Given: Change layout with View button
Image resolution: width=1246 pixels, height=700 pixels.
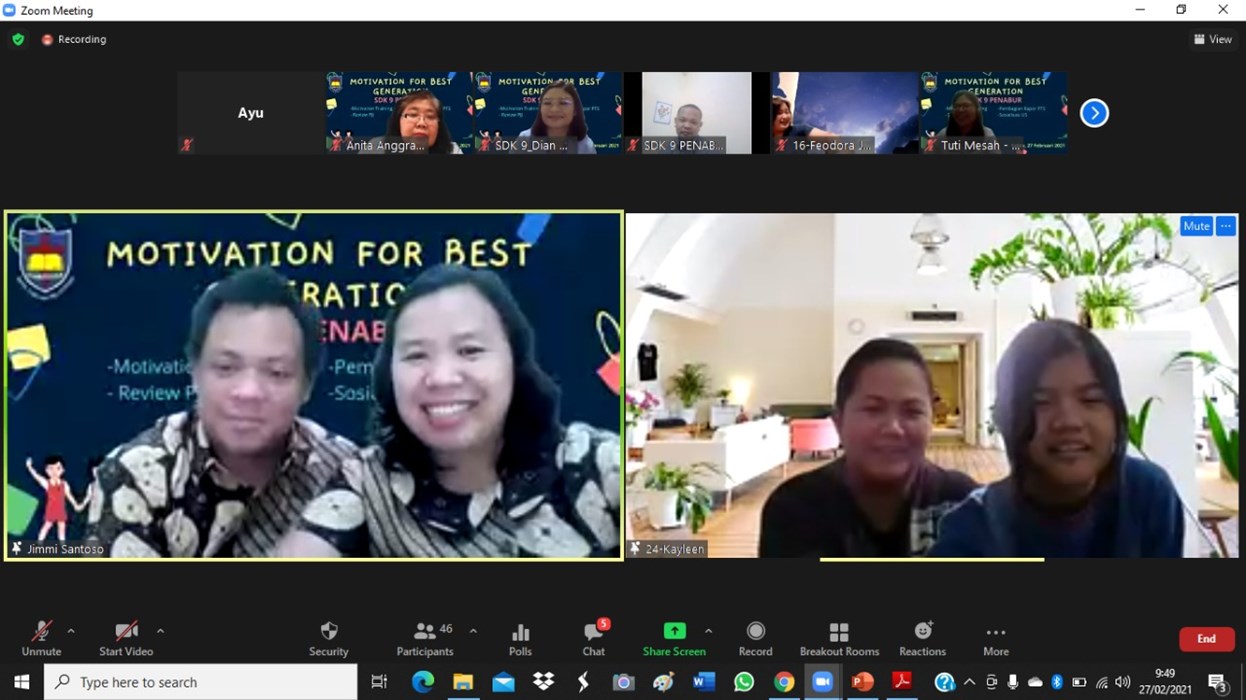Looking at the screenshot, I should pyautogui.click(x=1212, y=39).
